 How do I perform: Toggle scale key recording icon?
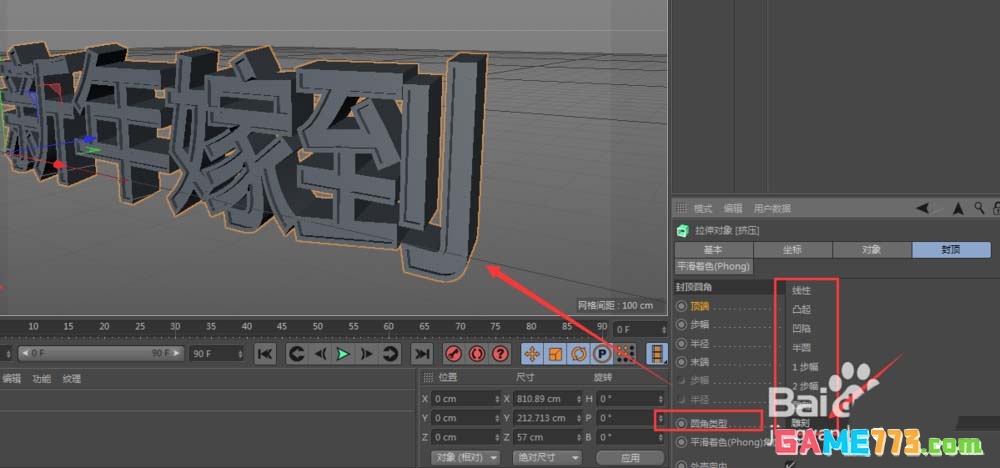(555, 354)
